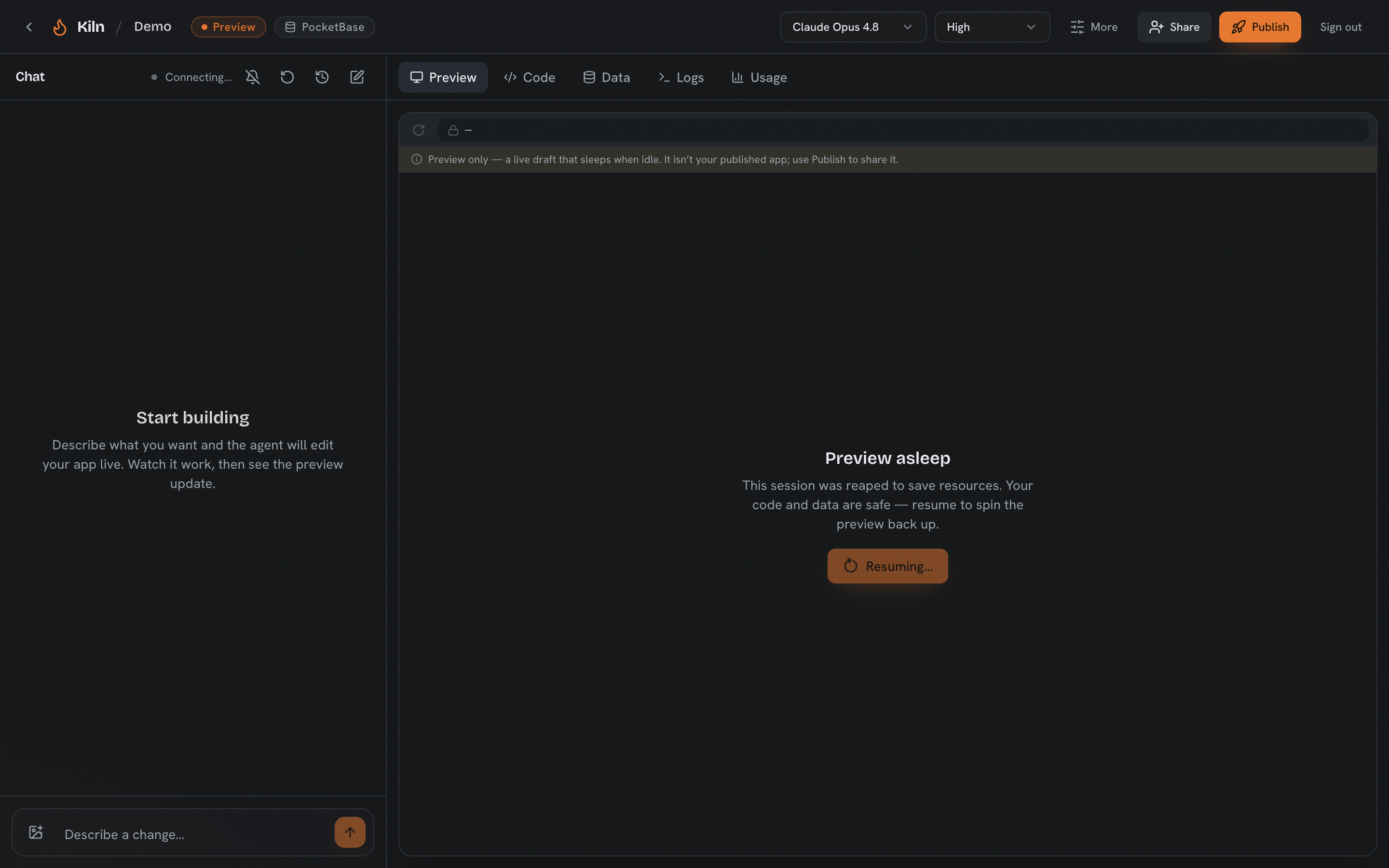This screenshot has width=1389, height=868.
Task: Click the Share button
Action: point(1174,27)
